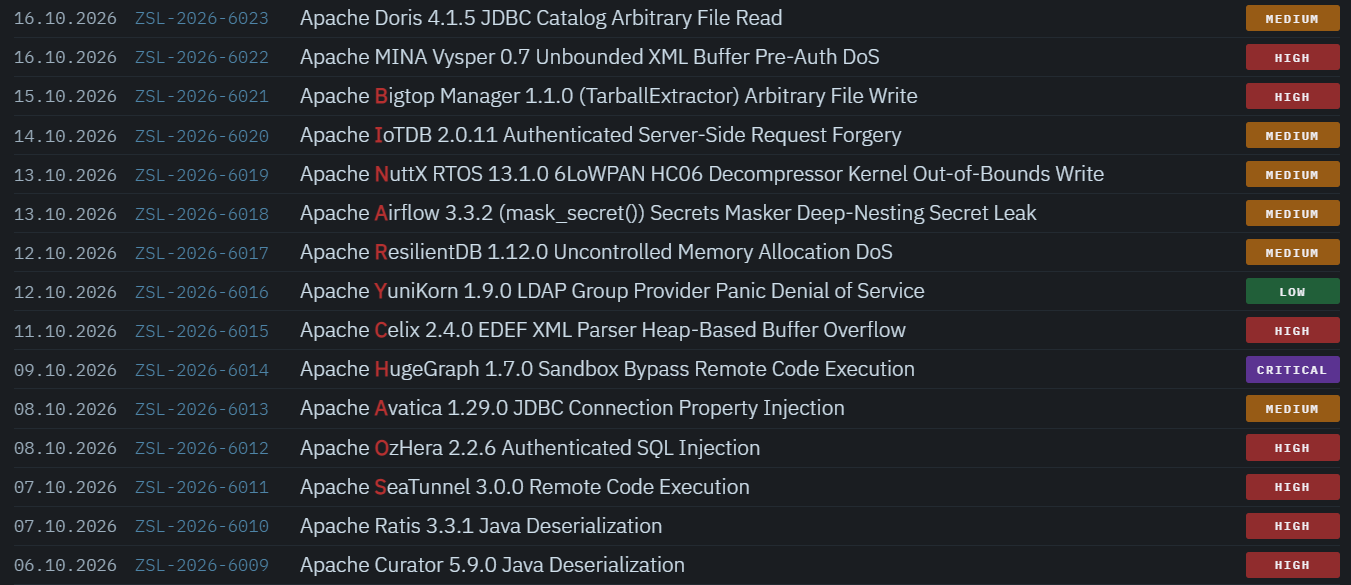
Task: Open advisory ID ZSL-2026-6021
Action: (202, 97)
